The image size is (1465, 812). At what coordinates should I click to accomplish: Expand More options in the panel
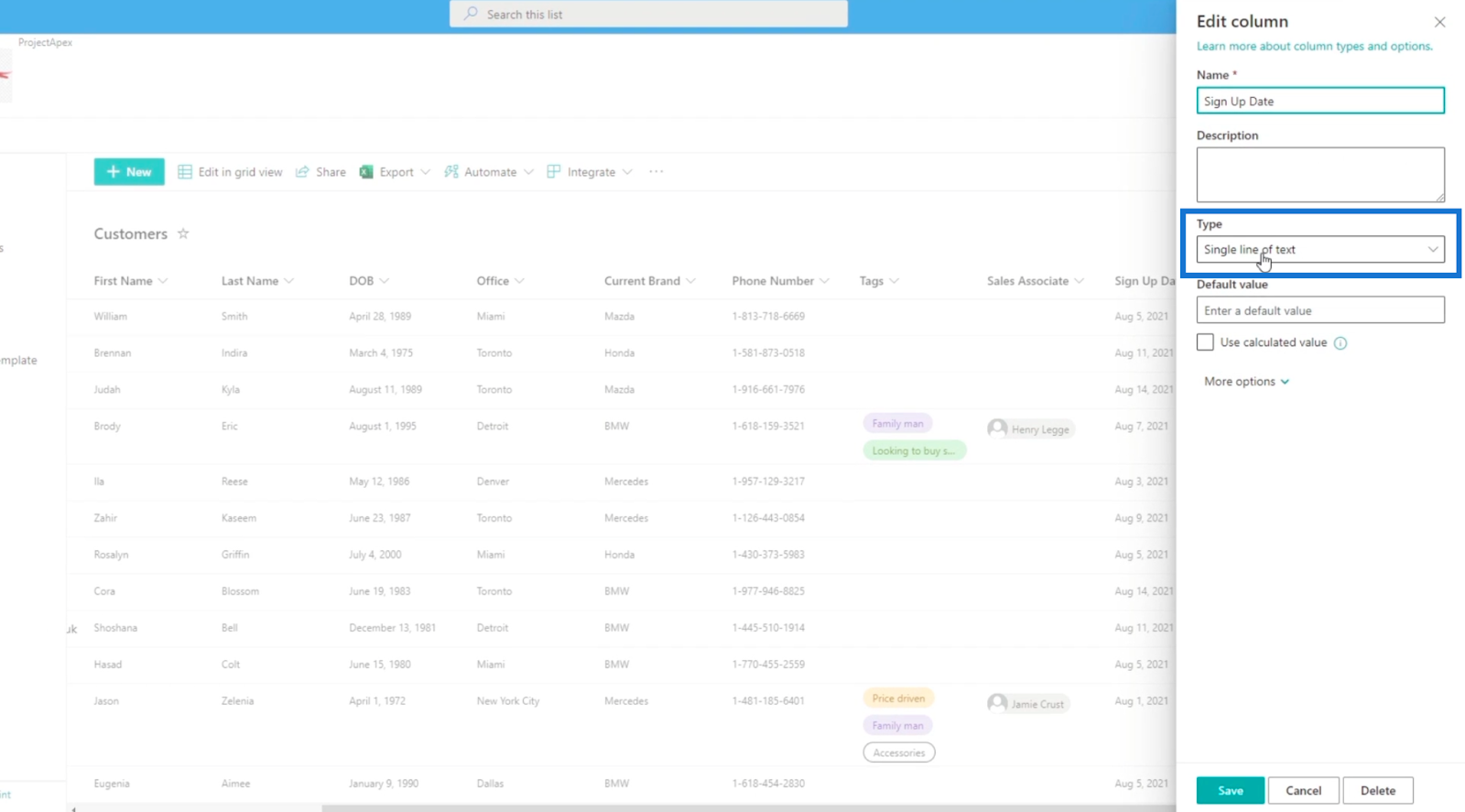click(1246, 382)
